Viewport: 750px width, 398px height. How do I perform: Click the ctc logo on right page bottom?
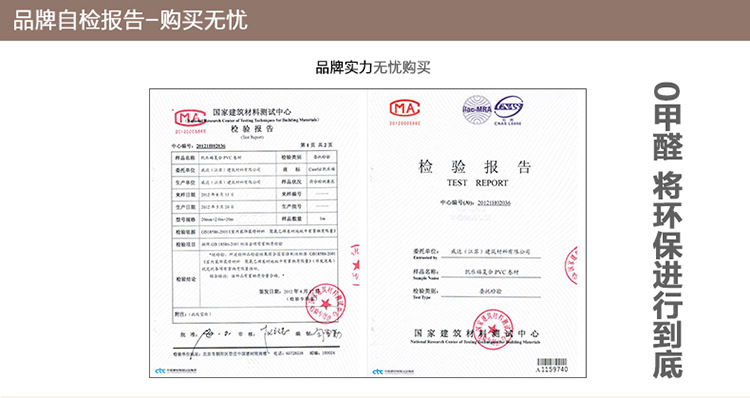click(393, 371)
